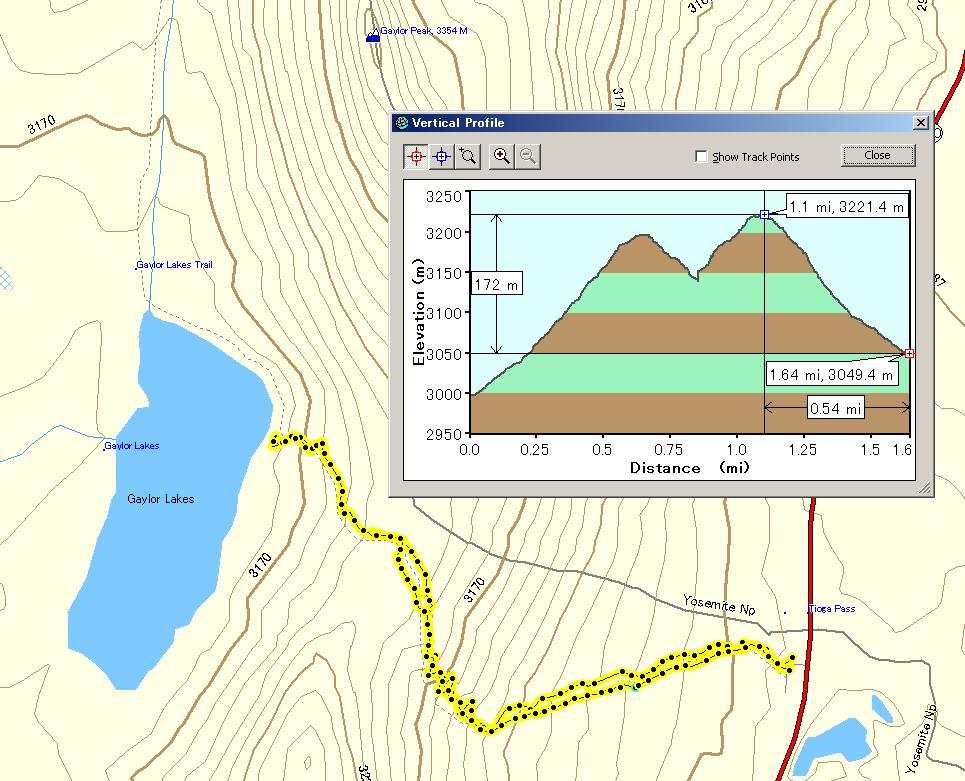Enable the Show Track Points checkbox

click(x=702, y=157)
